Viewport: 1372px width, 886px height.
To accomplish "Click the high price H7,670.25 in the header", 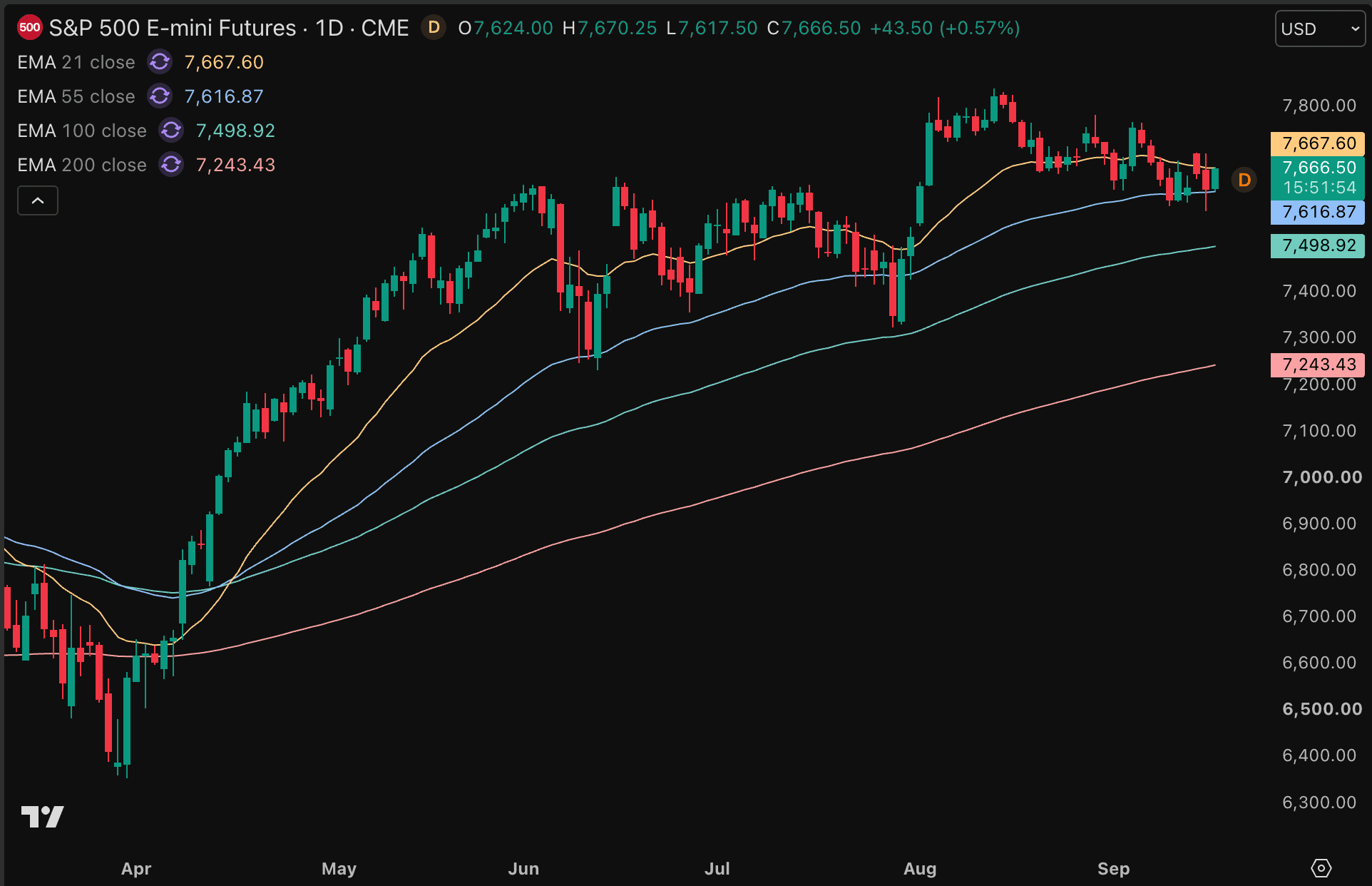I will tap(610, 28).
